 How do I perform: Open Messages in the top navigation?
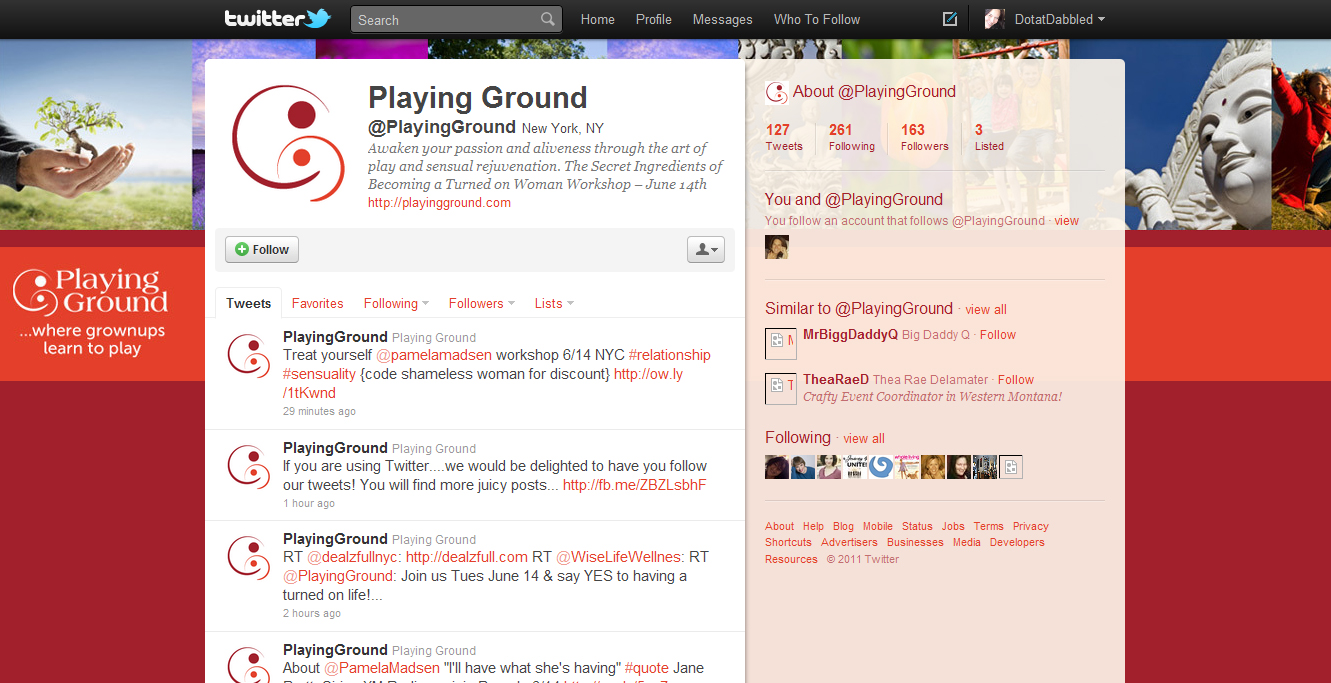[x=722, y=19]
